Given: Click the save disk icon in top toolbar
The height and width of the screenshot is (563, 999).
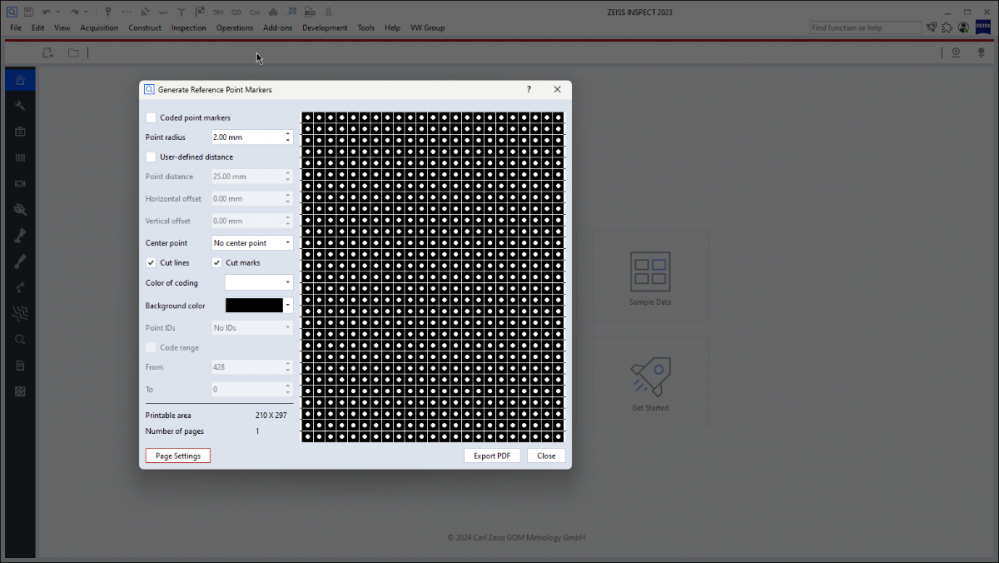Looking at the screenshot, I should (x=29, y=11).
